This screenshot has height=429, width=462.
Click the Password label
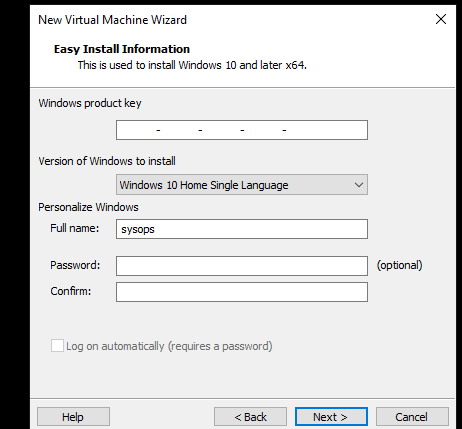click(x=75, y=265)
